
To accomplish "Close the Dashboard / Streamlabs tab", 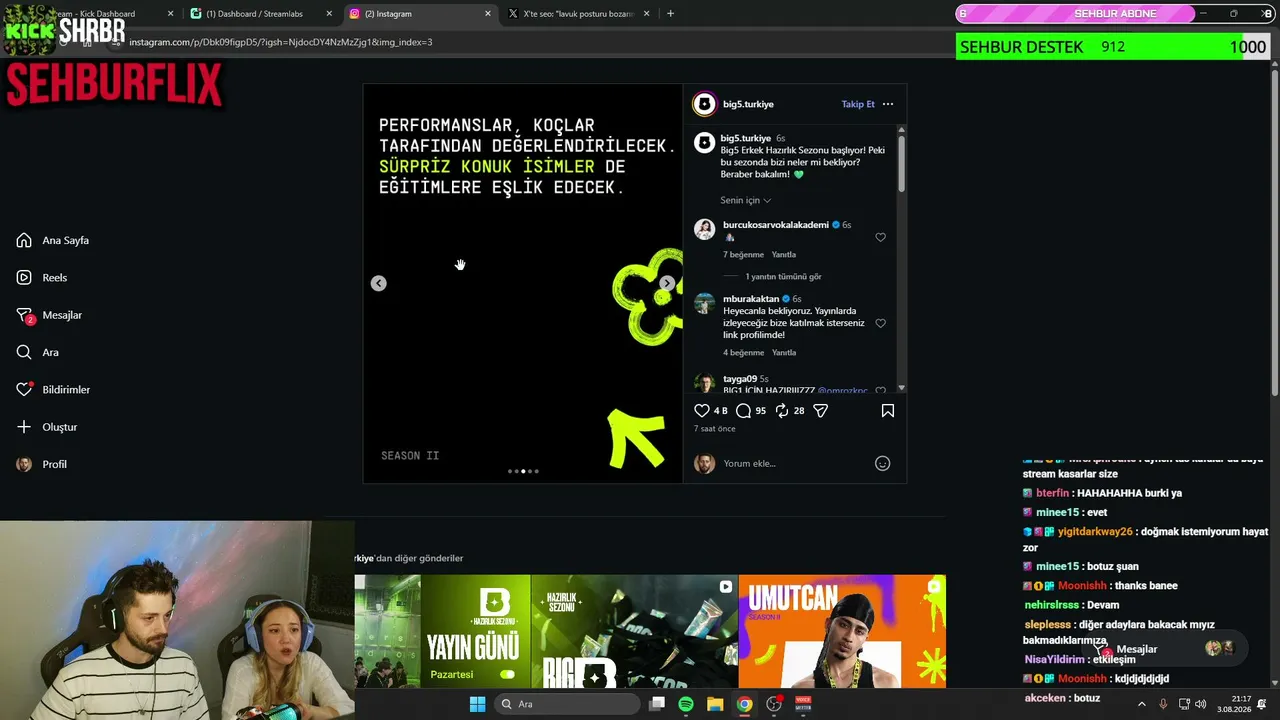I will [329, 14].
